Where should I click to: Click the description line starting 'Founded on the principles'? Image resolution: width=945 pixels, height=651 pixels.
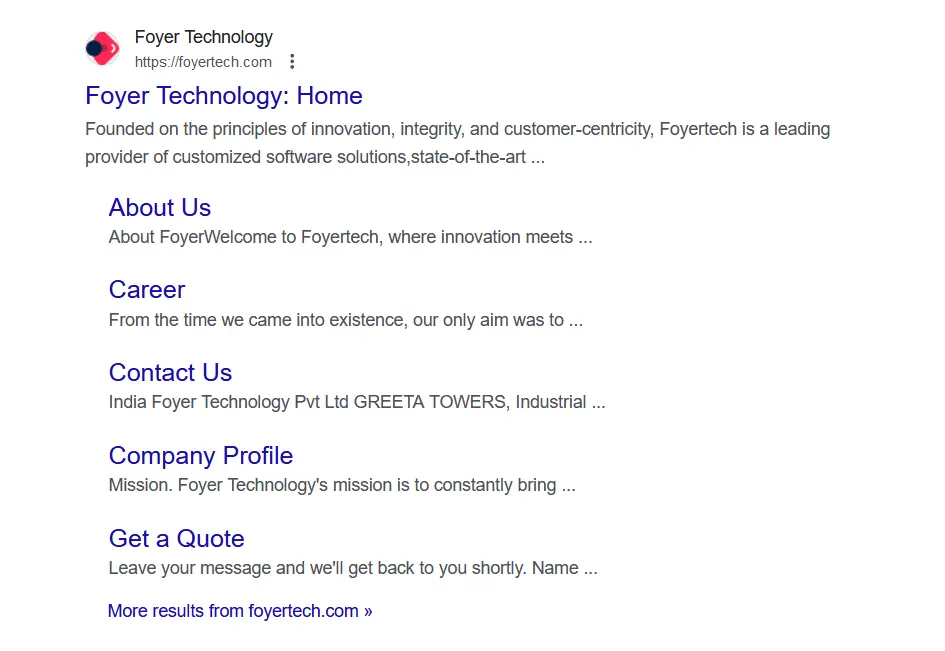(x=457, y=129)
